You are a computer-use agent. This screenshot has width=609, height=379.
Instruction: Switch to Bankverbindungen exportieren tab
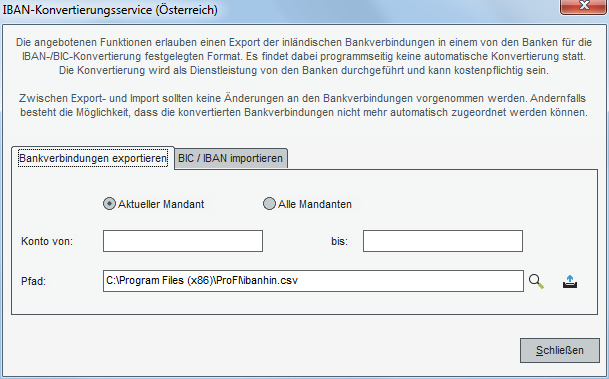[x=93, y=158]
